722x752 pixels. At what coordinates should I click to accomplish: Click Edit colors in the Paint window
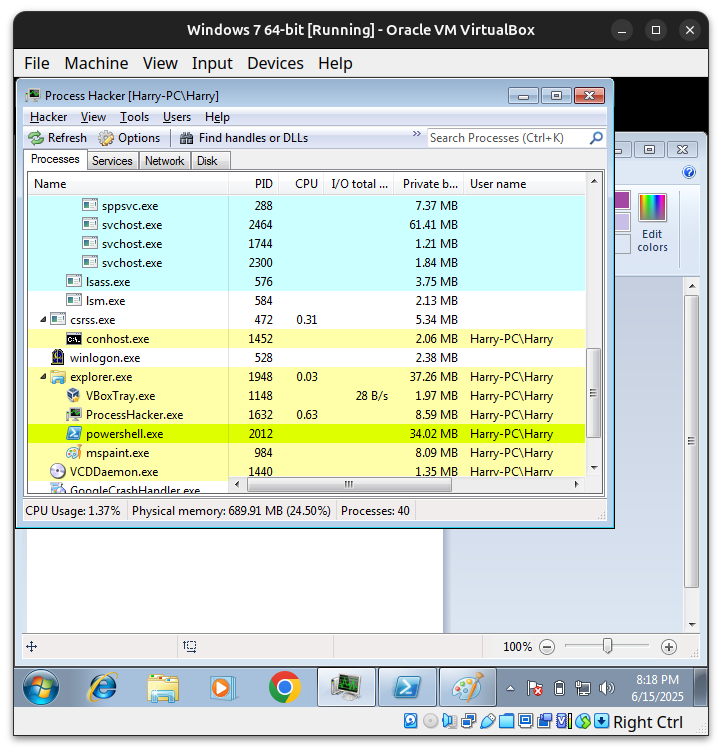point(652,223)
